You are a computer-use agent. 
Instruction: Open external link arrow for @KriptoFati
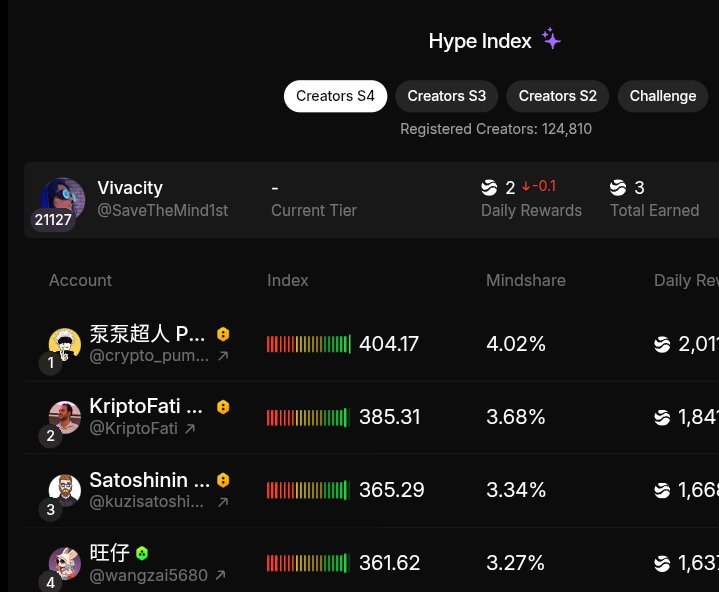(190, 429)
